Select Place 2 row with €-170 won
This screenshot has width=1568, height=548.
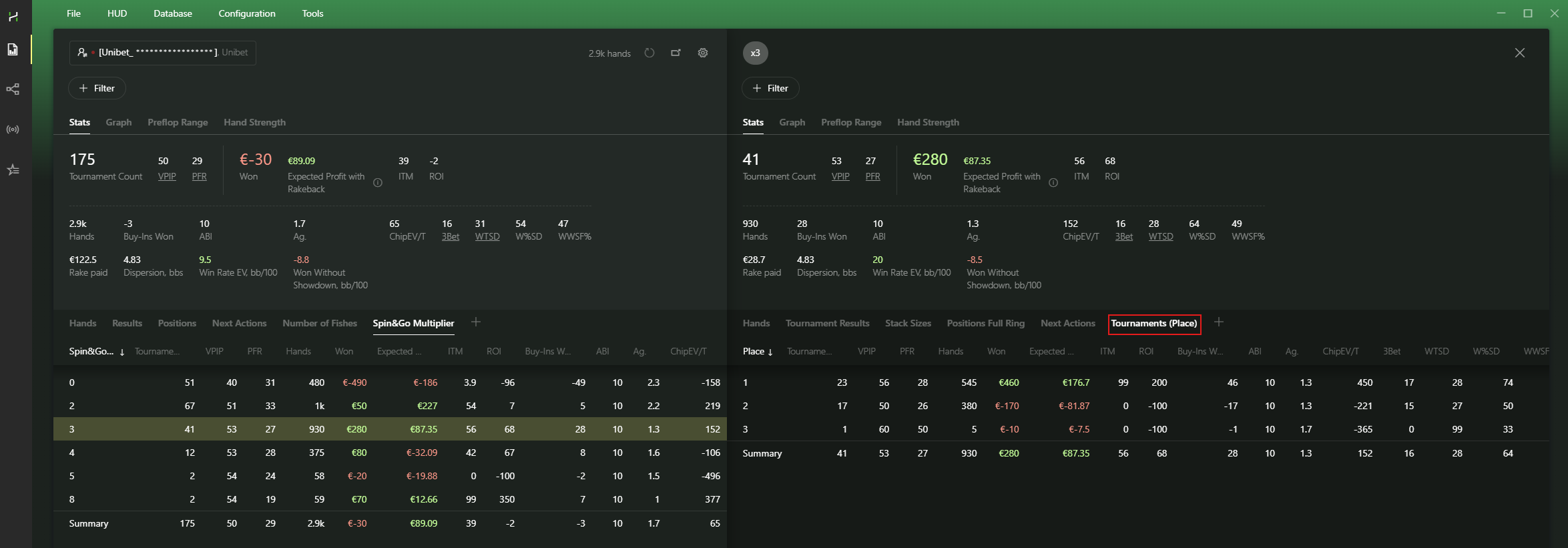(1138, 406)
